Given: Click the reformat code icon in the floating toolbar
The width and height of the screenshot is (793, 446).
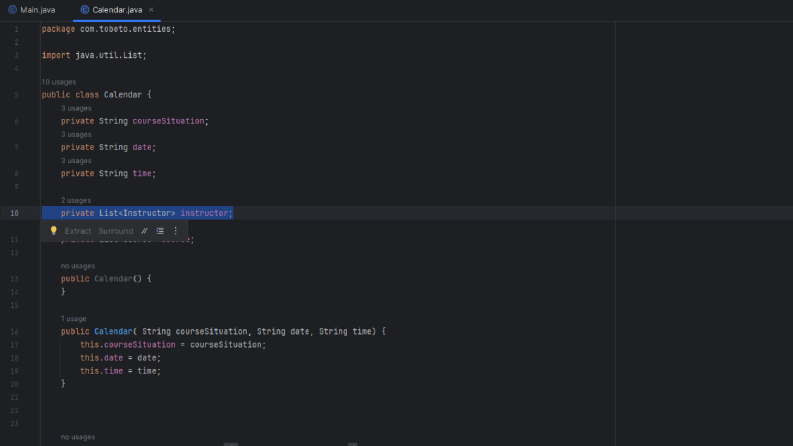Looking at the screenshot, I should [160, 231].
